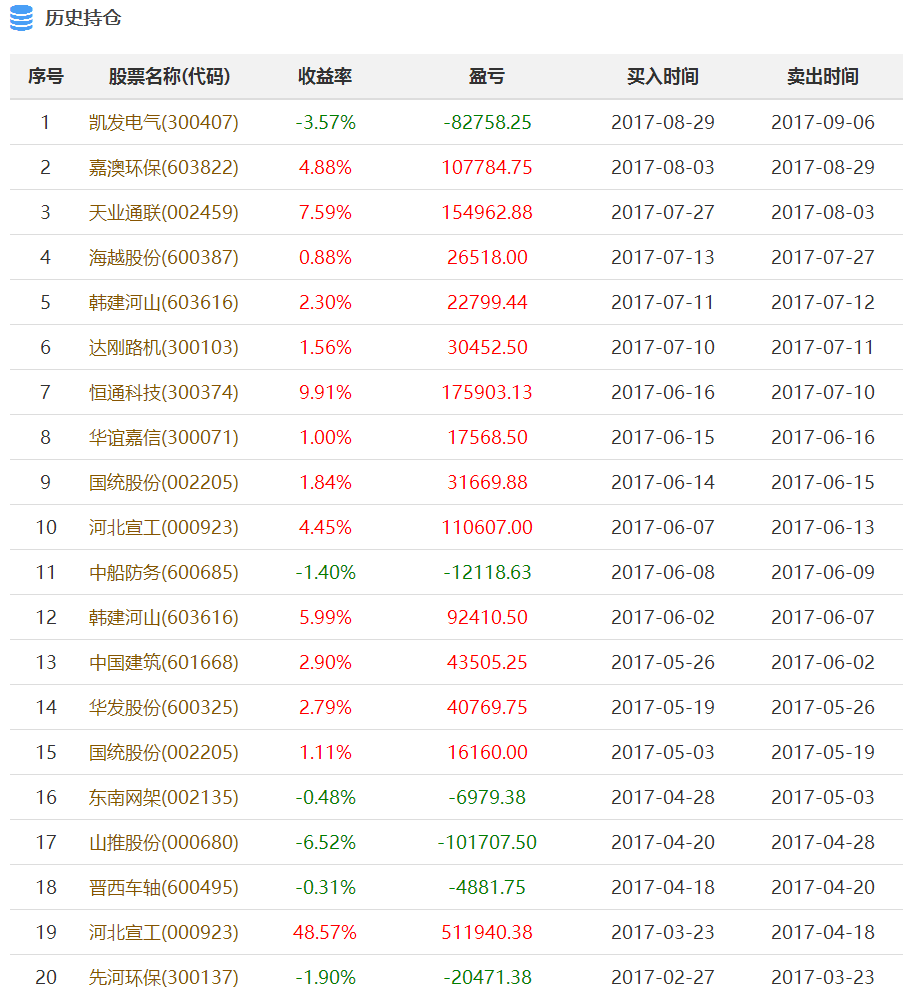The width and height of the screenshot is (905, 1006).
Task: Click the 卖出时间 column header
Action: [x=823, y=76]
